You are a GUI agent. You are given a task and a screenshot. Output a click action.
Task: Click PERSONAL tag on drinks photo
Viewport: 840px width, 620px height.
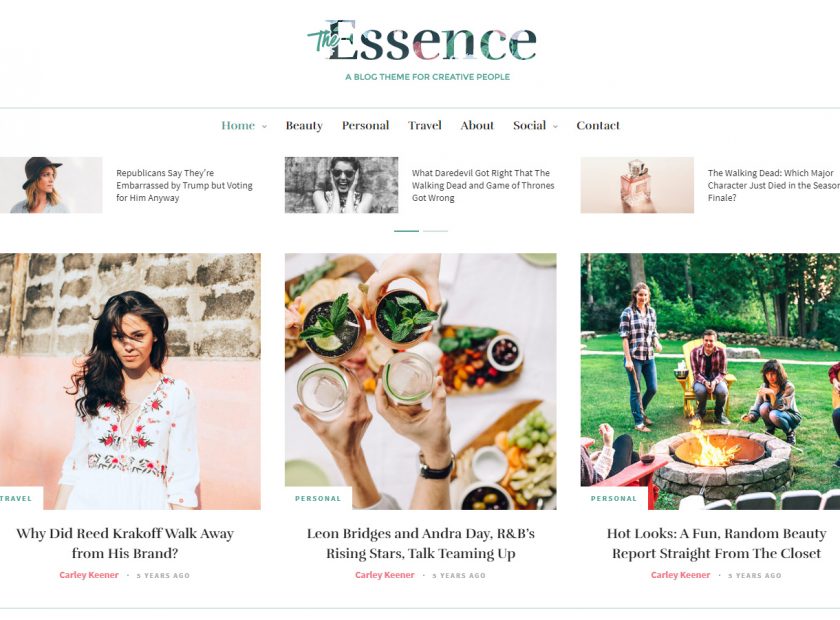[318, 498]
